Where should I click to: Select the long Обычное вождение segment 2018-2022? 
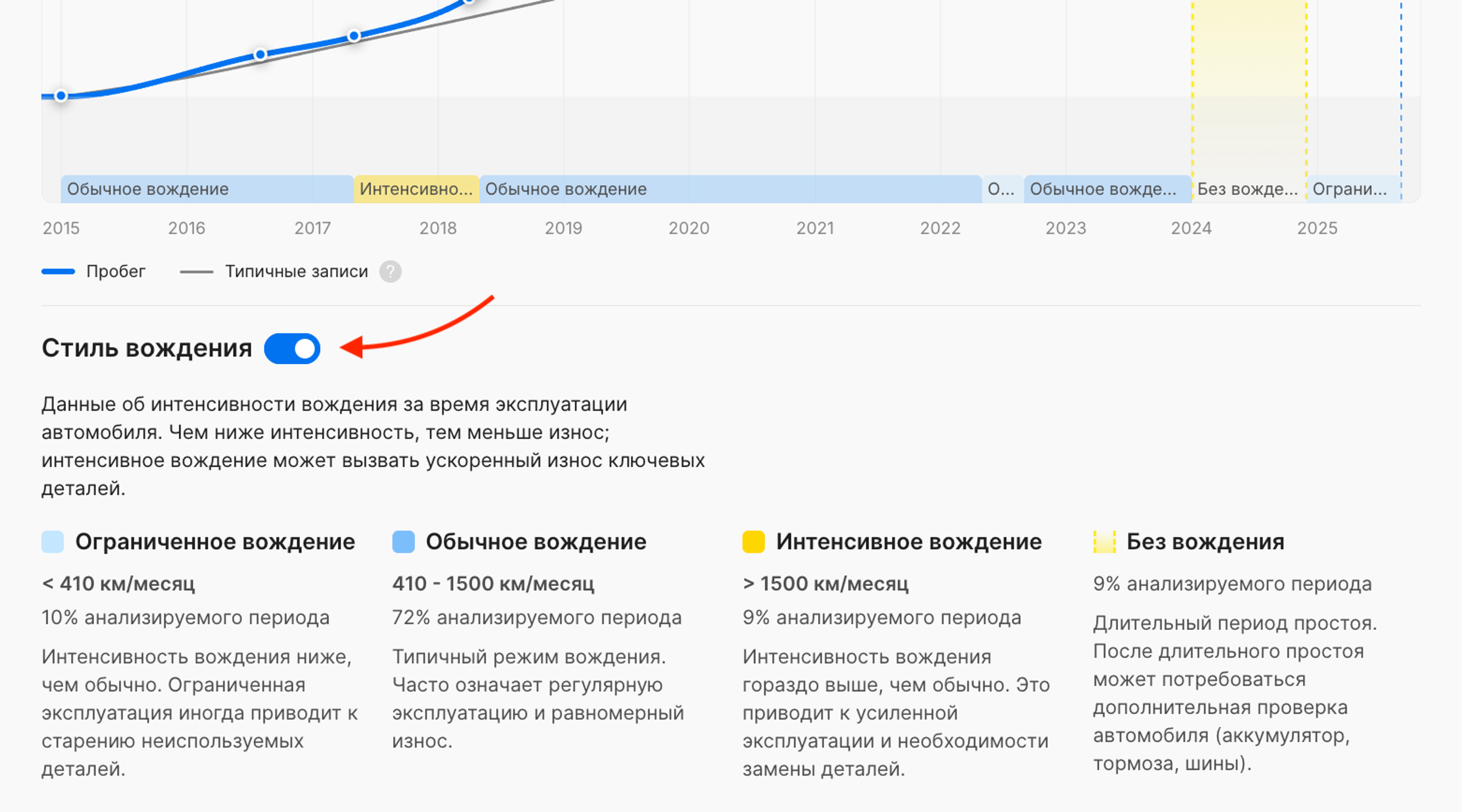pyautogui.click(x=730, y=189)
